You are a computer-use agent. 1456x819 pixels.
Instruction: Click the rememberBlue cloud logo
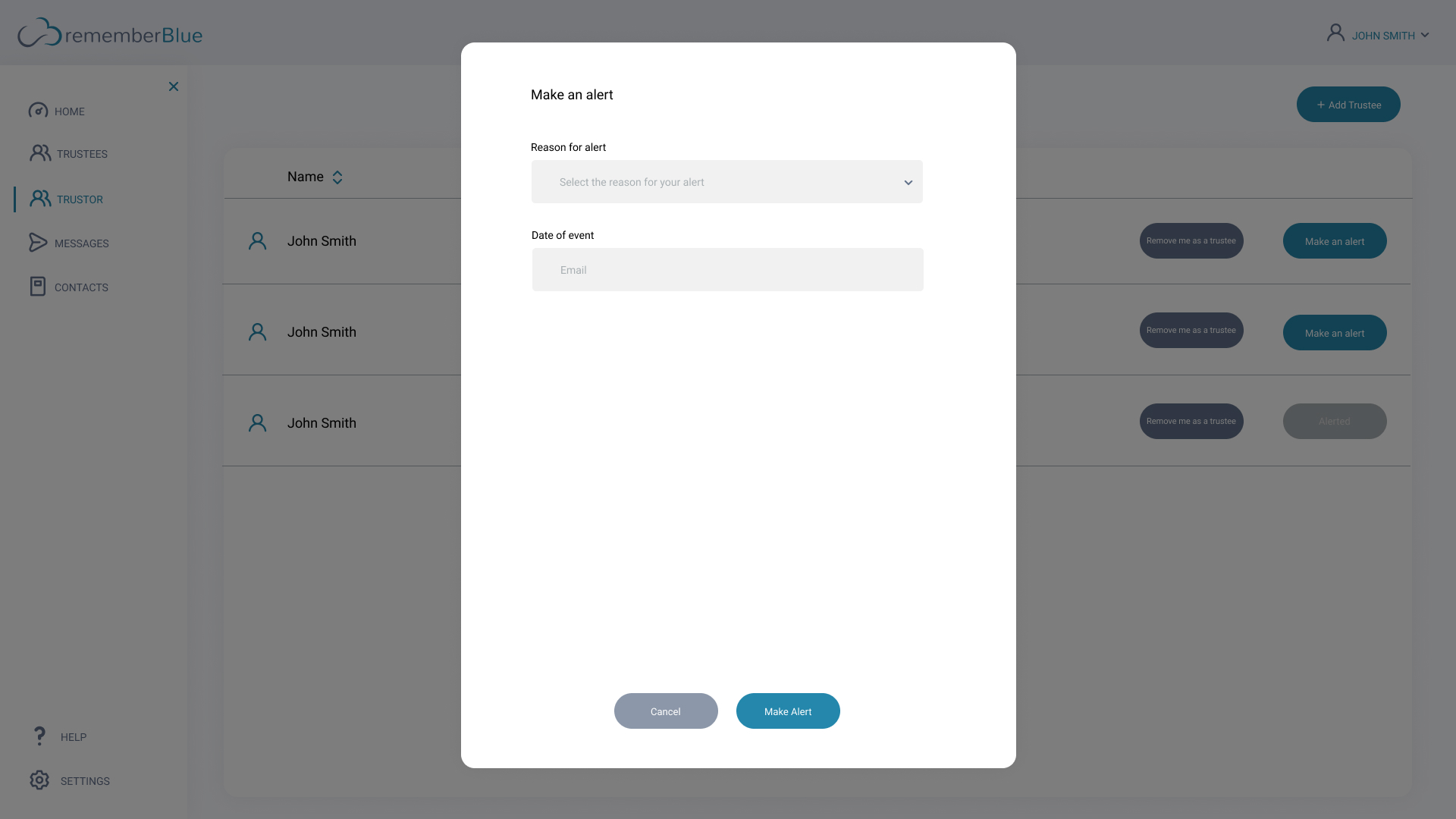click(39, 33)
